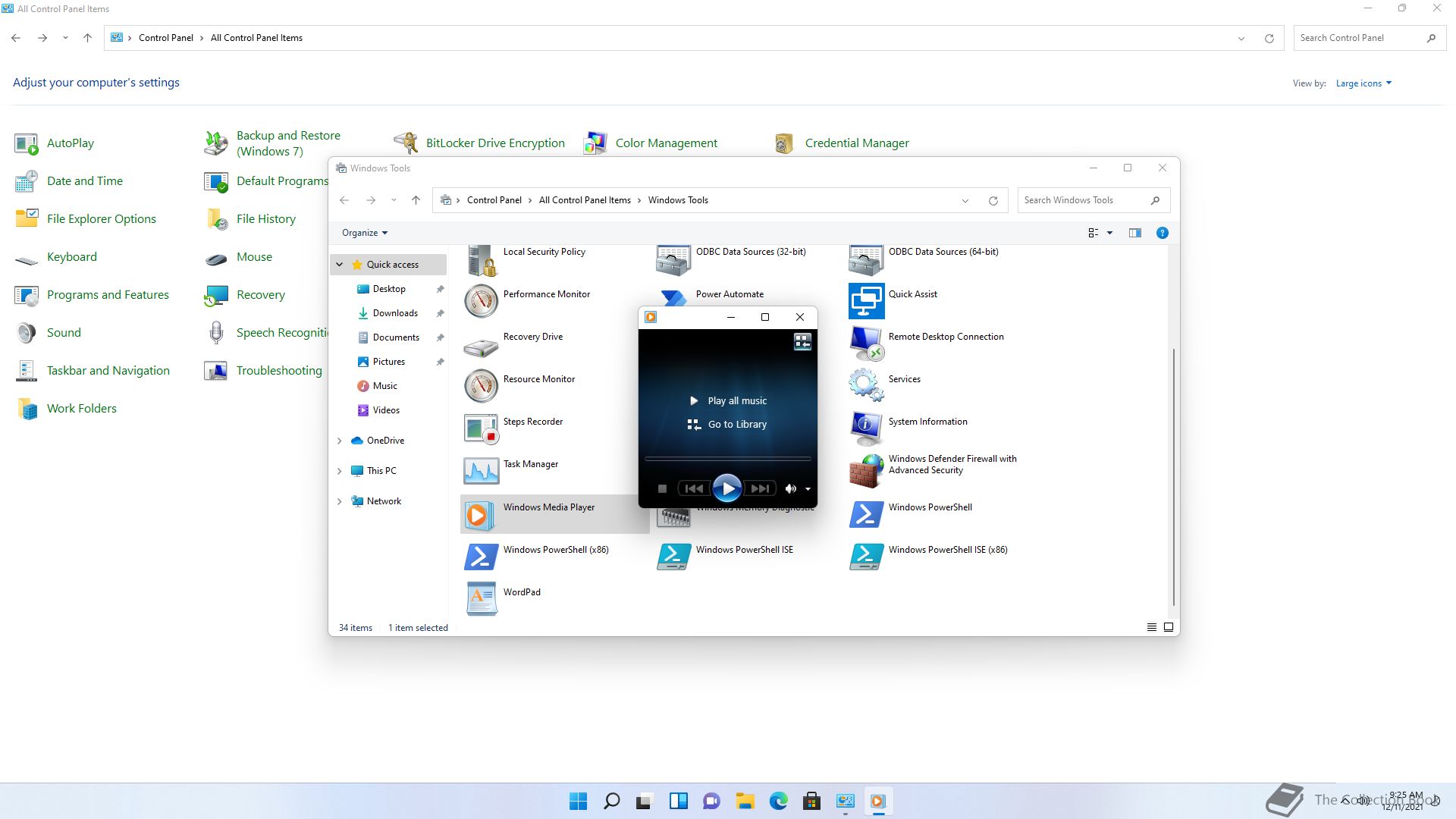Expand the This PC tree node
The height and width of the screenshot is (819, 1456).
coord(340,471)
